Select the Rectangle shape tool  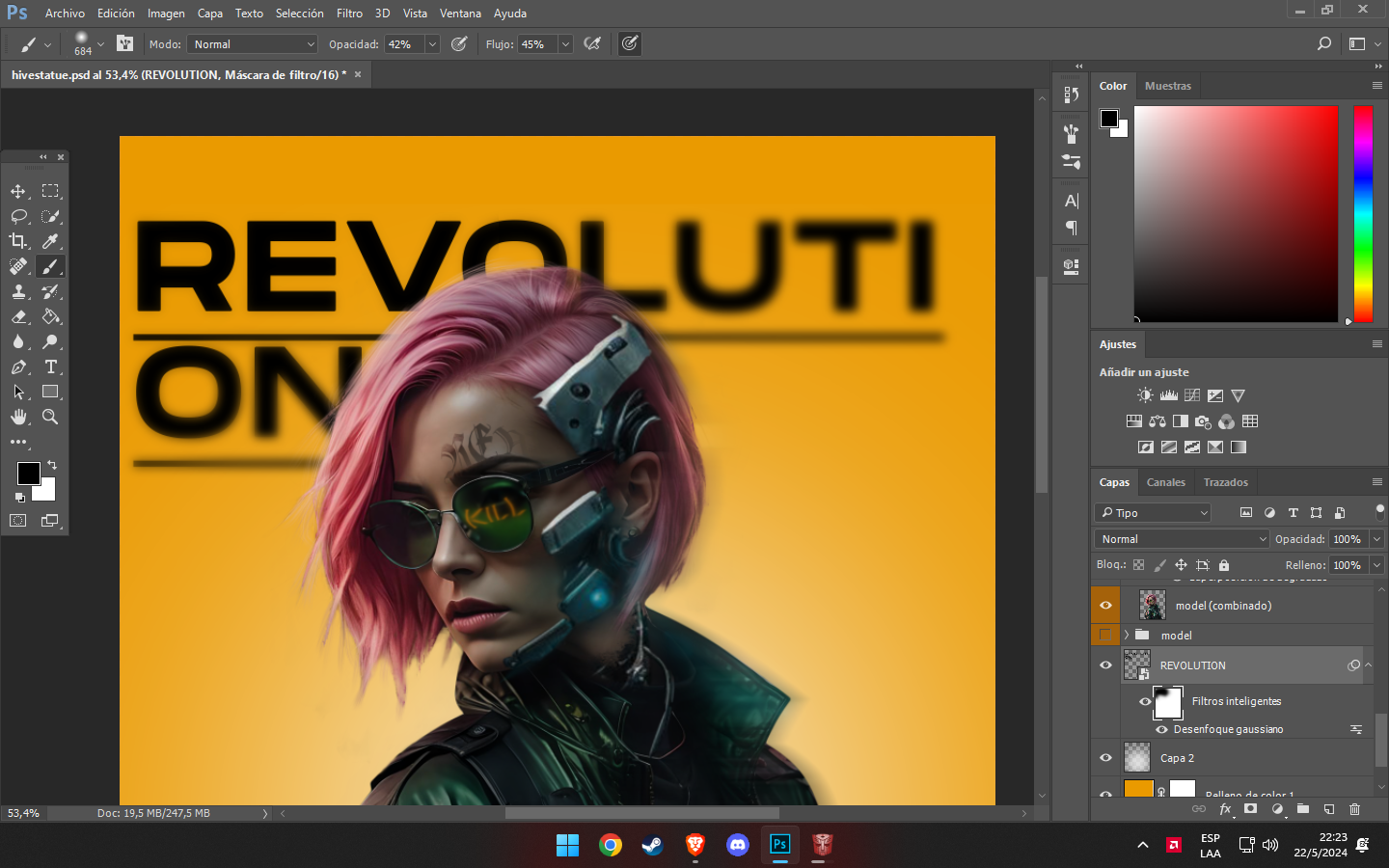pos(50,392)
